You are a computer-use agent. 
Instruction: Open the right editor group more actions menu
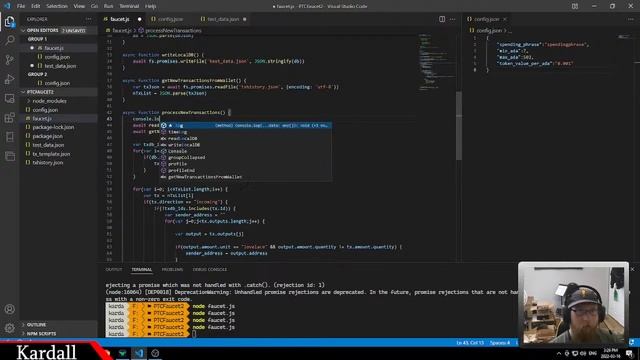(x=631, y=19)
